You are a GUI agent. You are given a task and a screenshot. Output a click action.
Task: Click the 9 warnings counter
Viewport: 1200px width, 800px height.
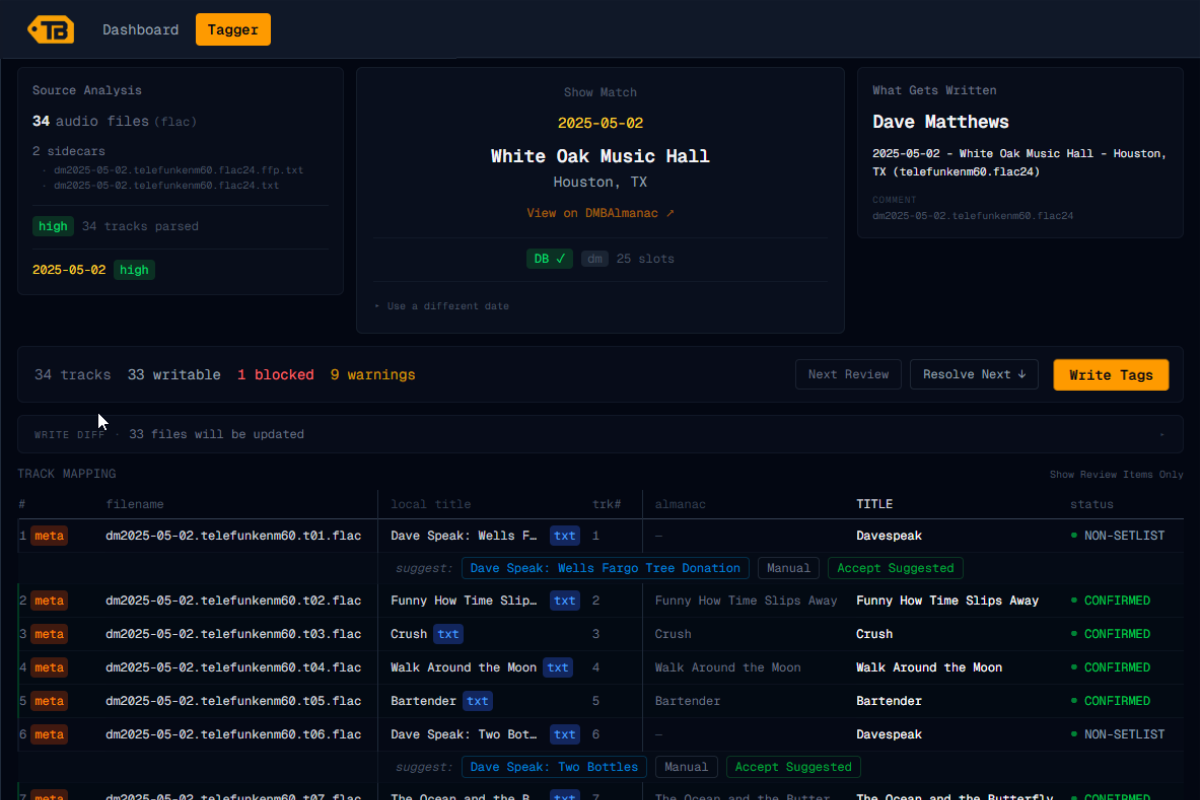point(372,375)
